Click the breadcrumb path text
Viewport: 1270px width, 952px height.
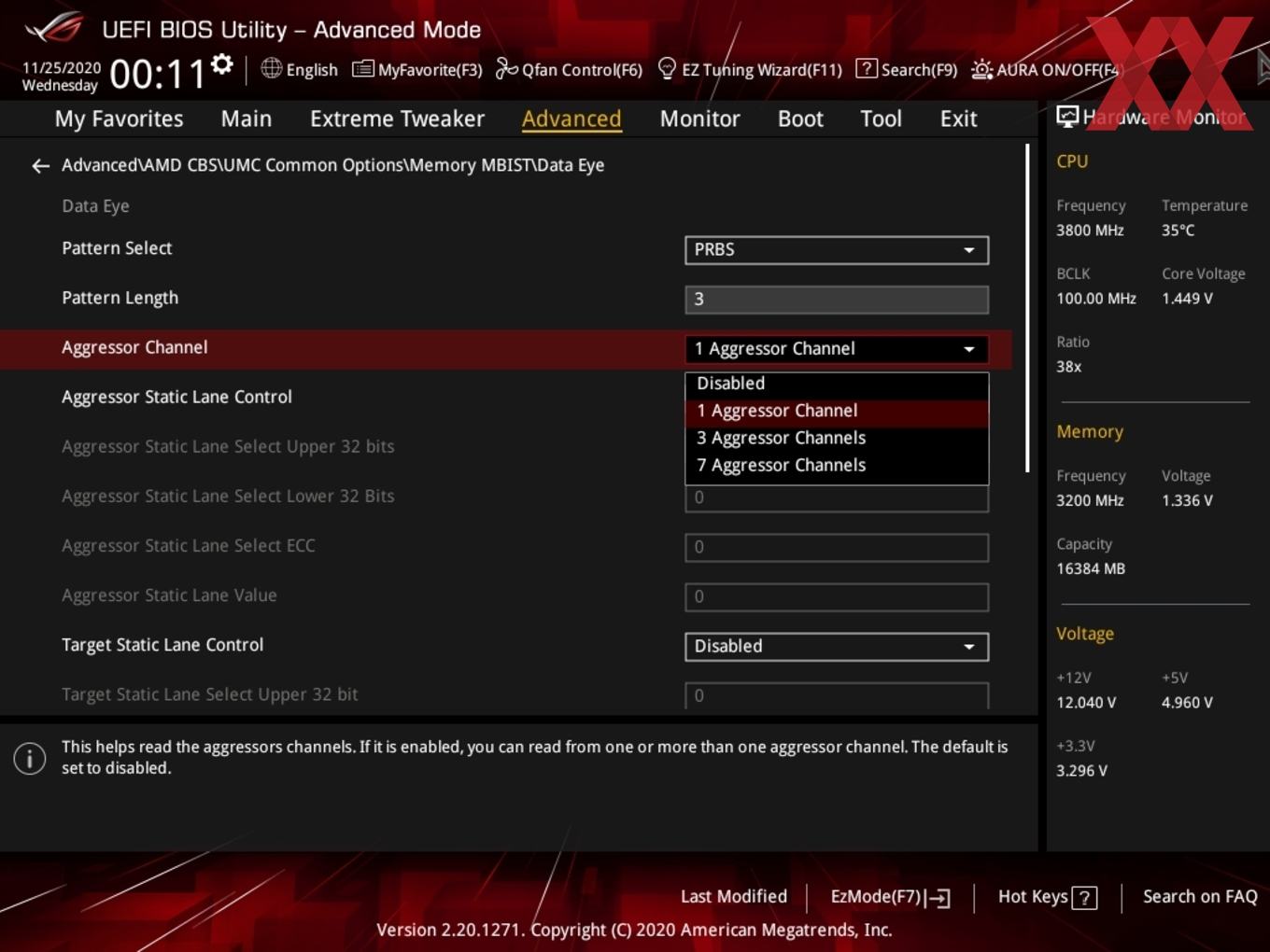click(x=332, y=165)
